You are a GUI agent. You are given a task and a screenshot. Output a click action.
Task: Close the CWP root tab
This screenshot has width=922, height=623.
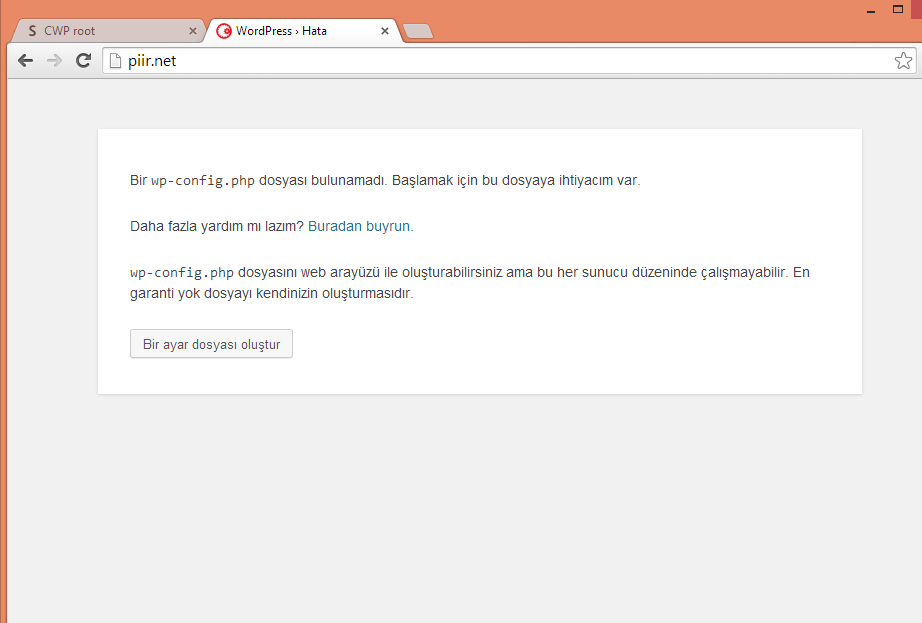pyautogui.click(x=192, y=31)
